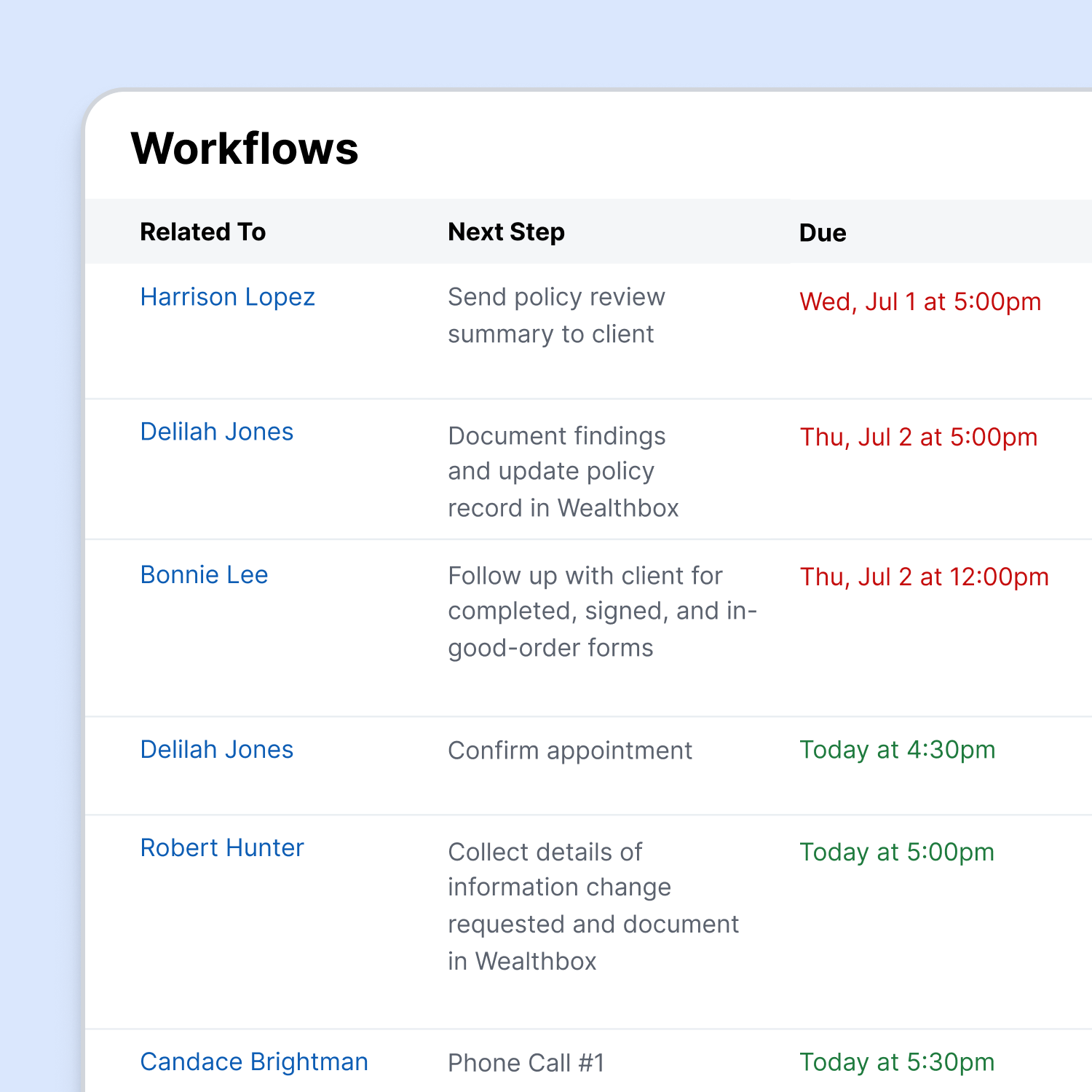Click the Workflows page heading
The width and height of the screenshot is (1092, 1092).
pos(245,149)
